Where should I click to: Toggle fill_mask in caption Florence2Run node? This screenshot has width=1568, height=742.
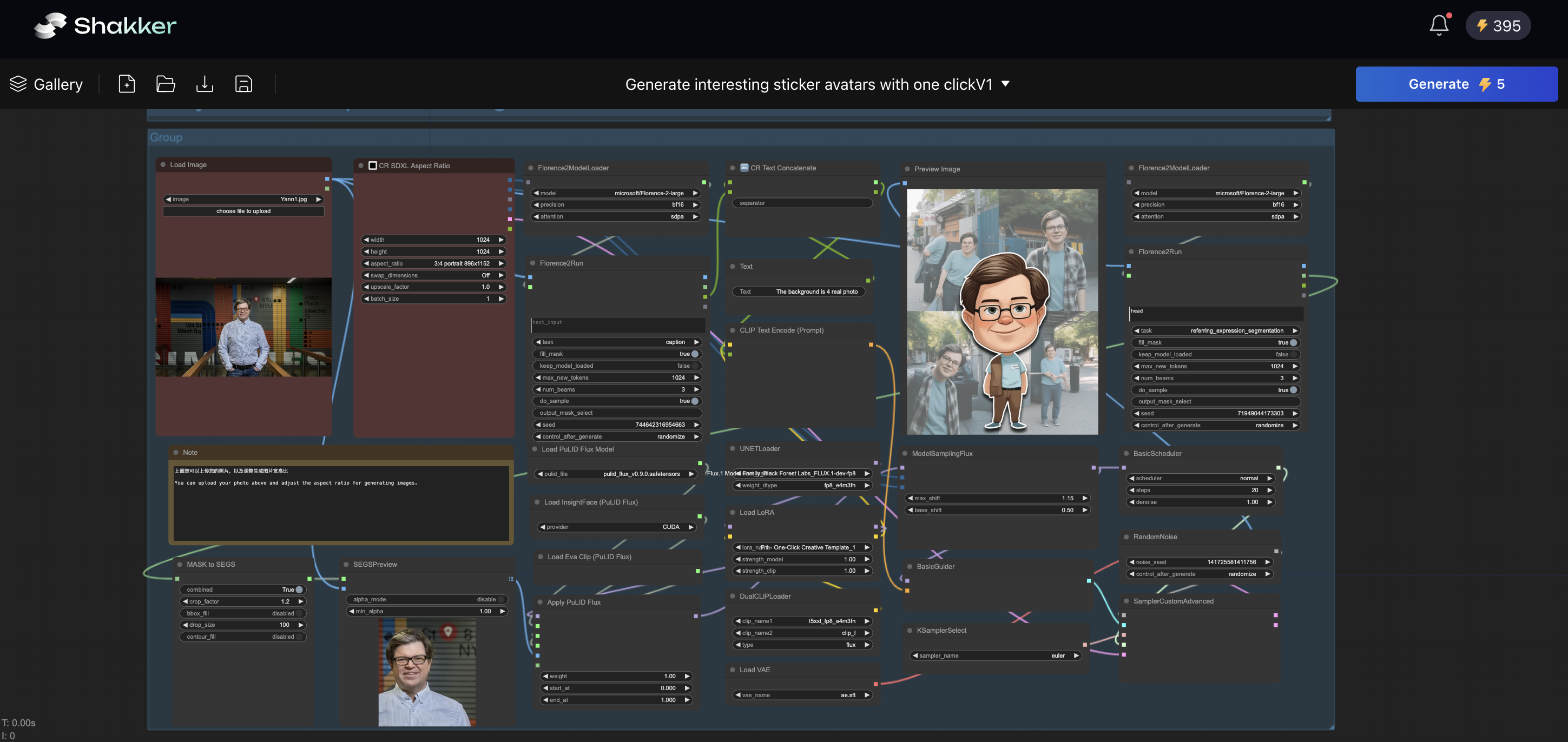[x=695, y=354]
